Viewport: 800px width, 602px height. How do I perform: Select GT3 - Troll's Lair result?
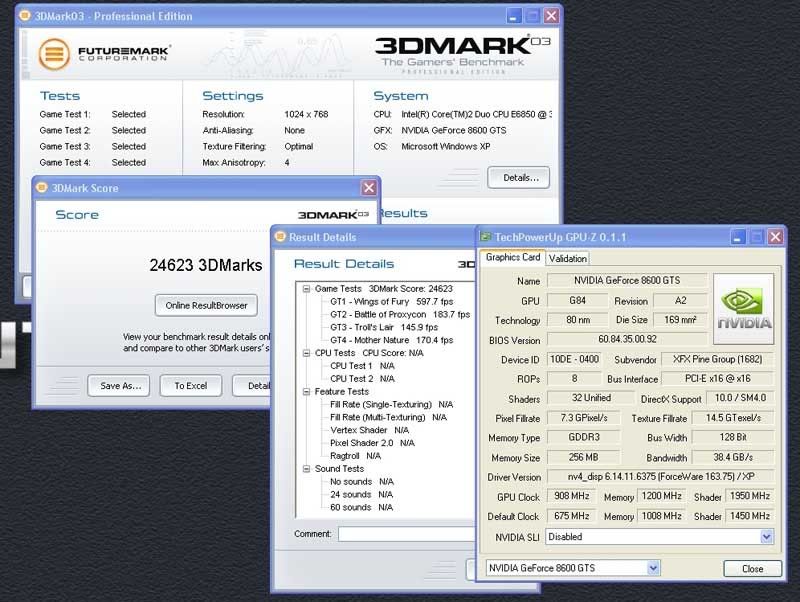point(384,327)
